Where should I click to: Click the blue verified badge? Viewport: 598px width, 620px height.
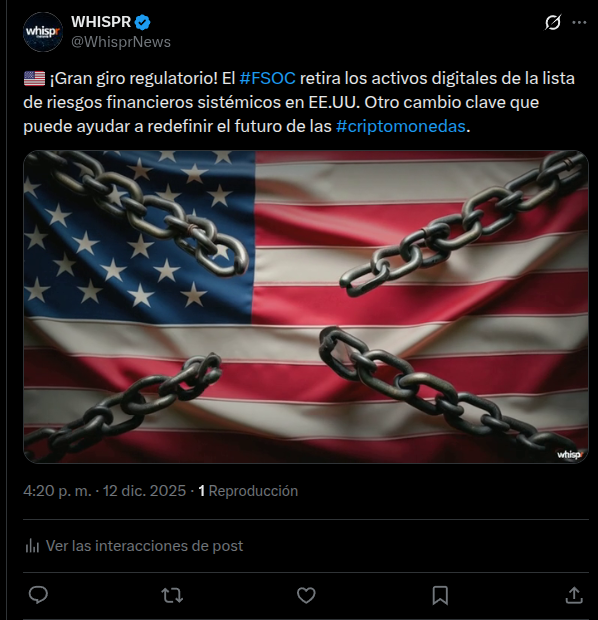click(x=142, y=22)
